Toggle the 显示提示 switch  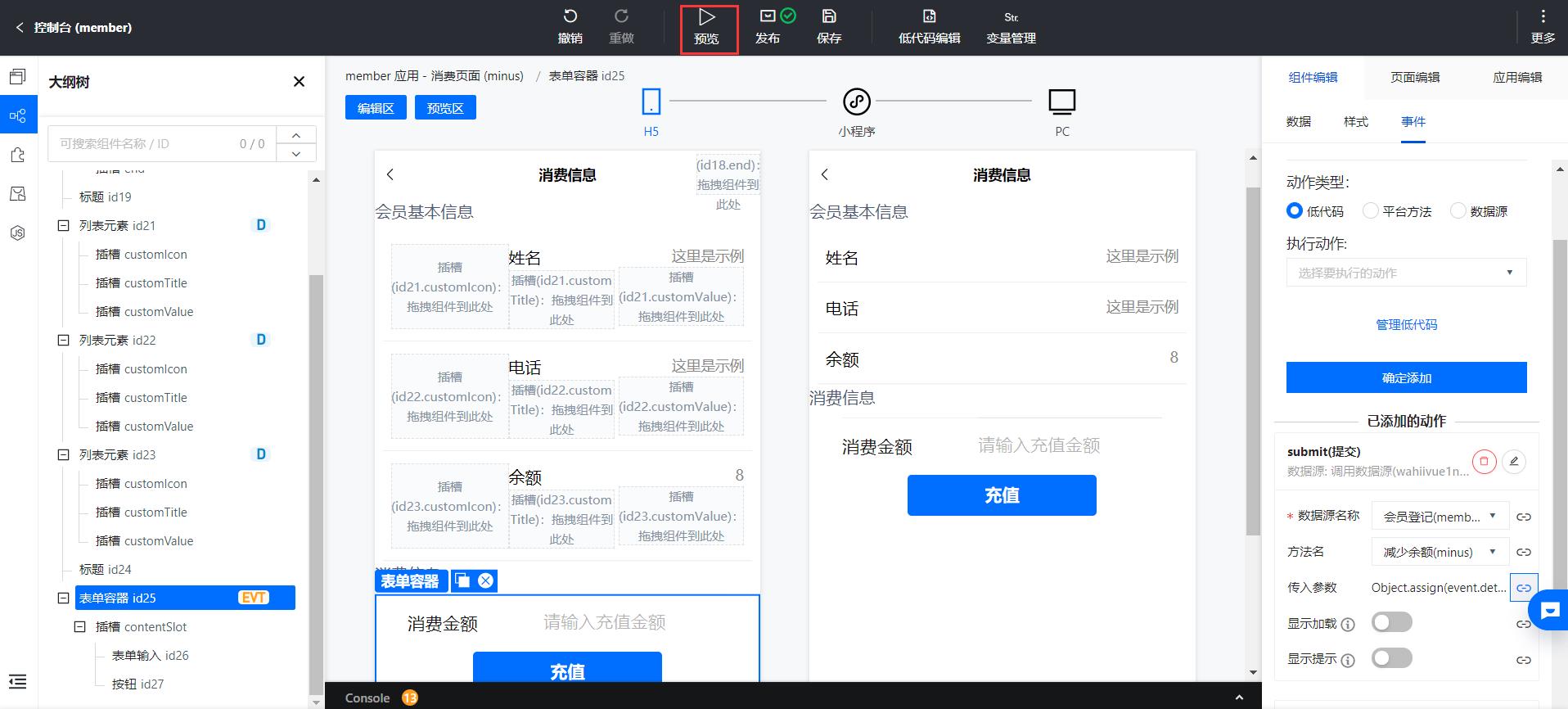tap(1392, 658)
